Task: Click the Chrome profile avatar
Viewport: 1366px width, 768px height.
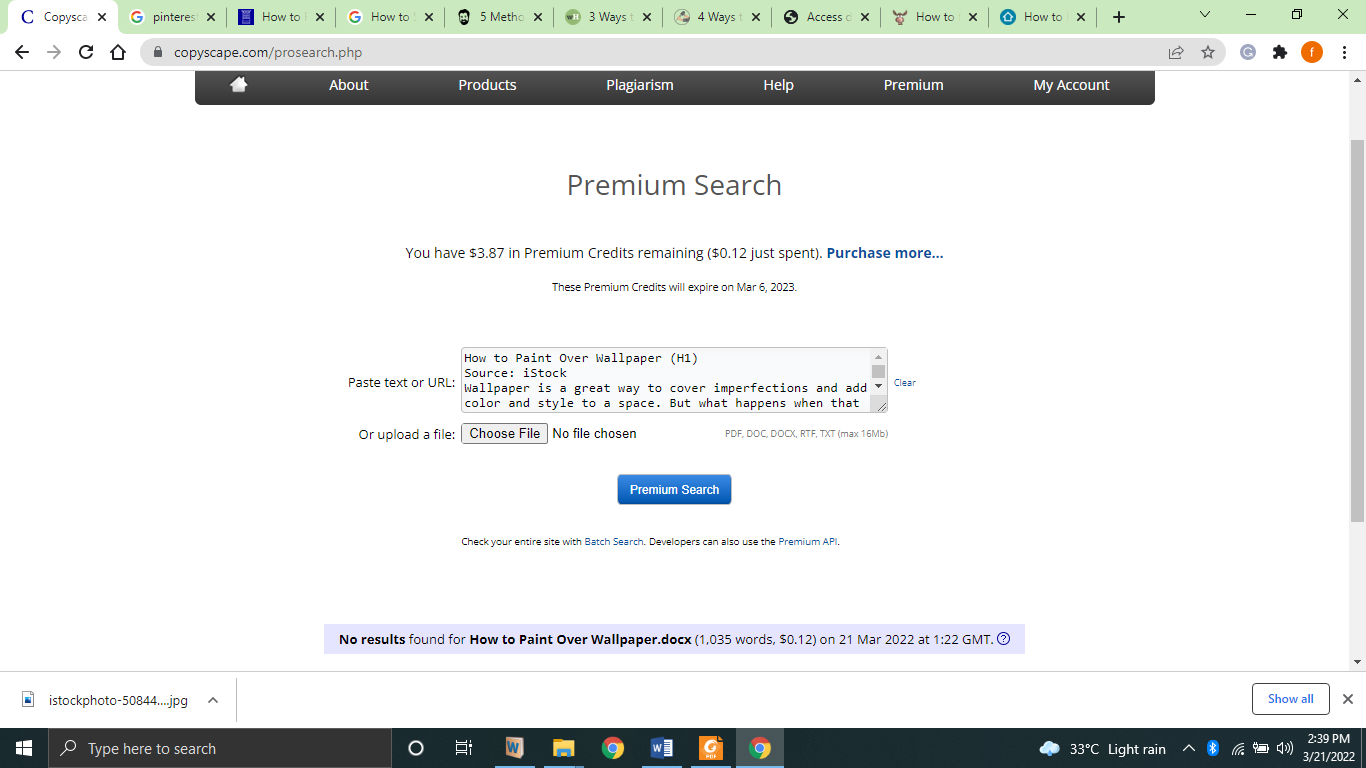Action: pos(1312,52)
